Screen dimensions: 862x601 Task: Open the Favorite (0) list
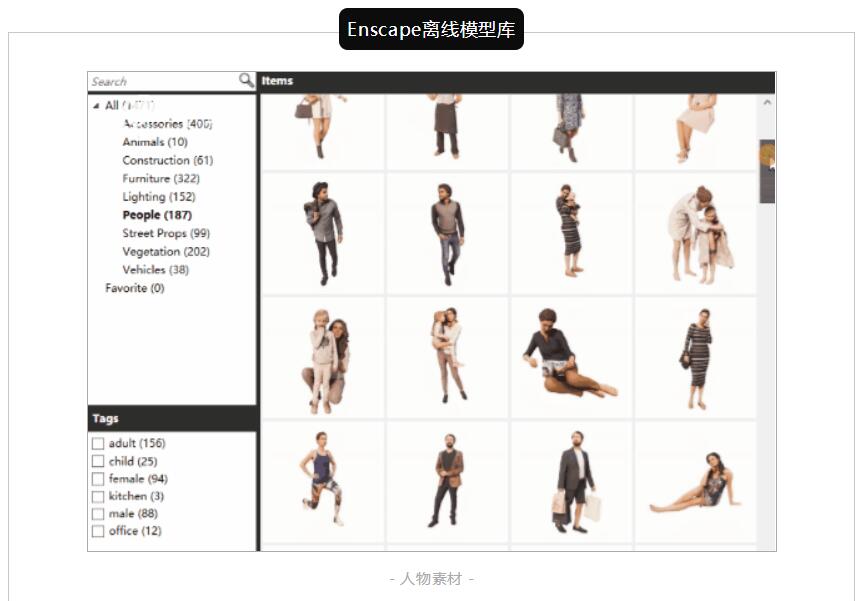tap(135, 288)
